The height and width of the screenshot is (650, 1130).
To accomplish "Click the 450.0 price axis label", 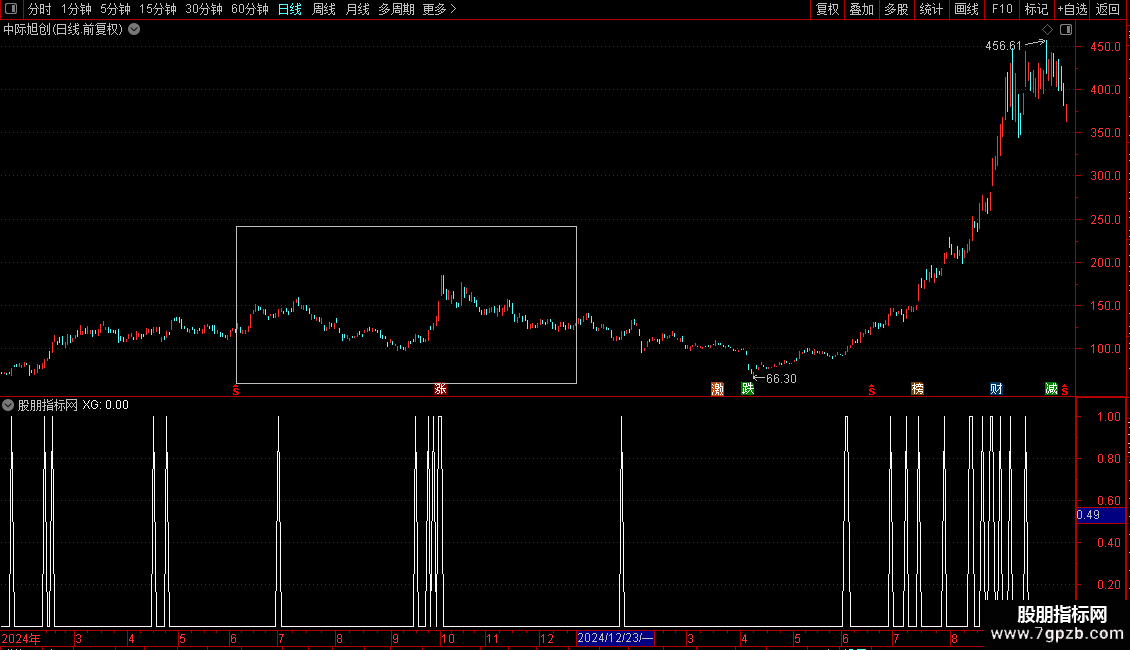I will click(x=1105, y=46).
